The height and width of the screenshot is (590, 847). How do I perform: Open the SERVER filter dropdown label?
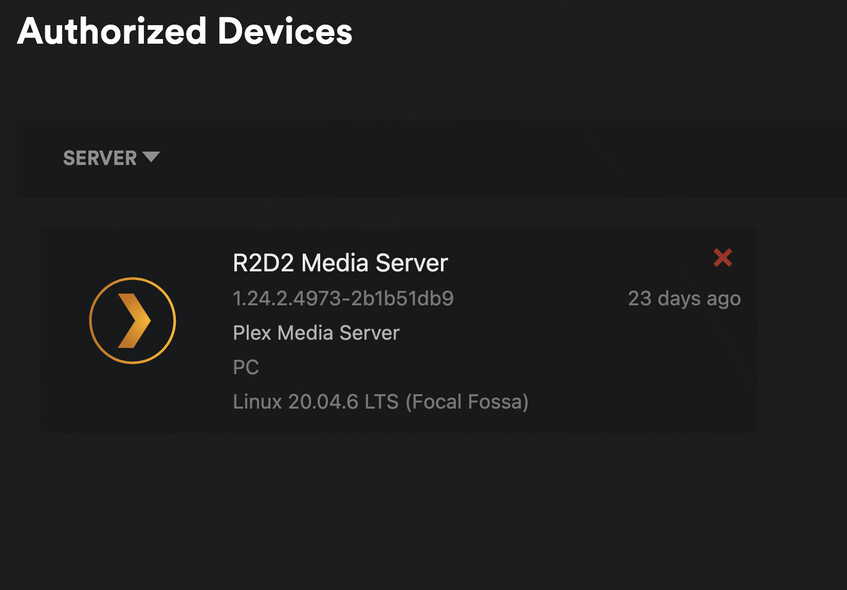click(100, 158)
